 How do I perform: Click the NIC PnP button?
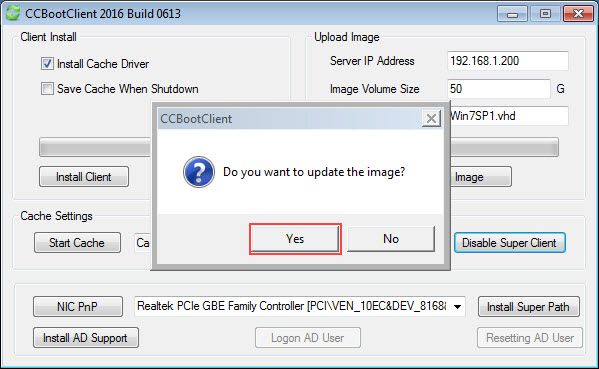click(78, 306)
